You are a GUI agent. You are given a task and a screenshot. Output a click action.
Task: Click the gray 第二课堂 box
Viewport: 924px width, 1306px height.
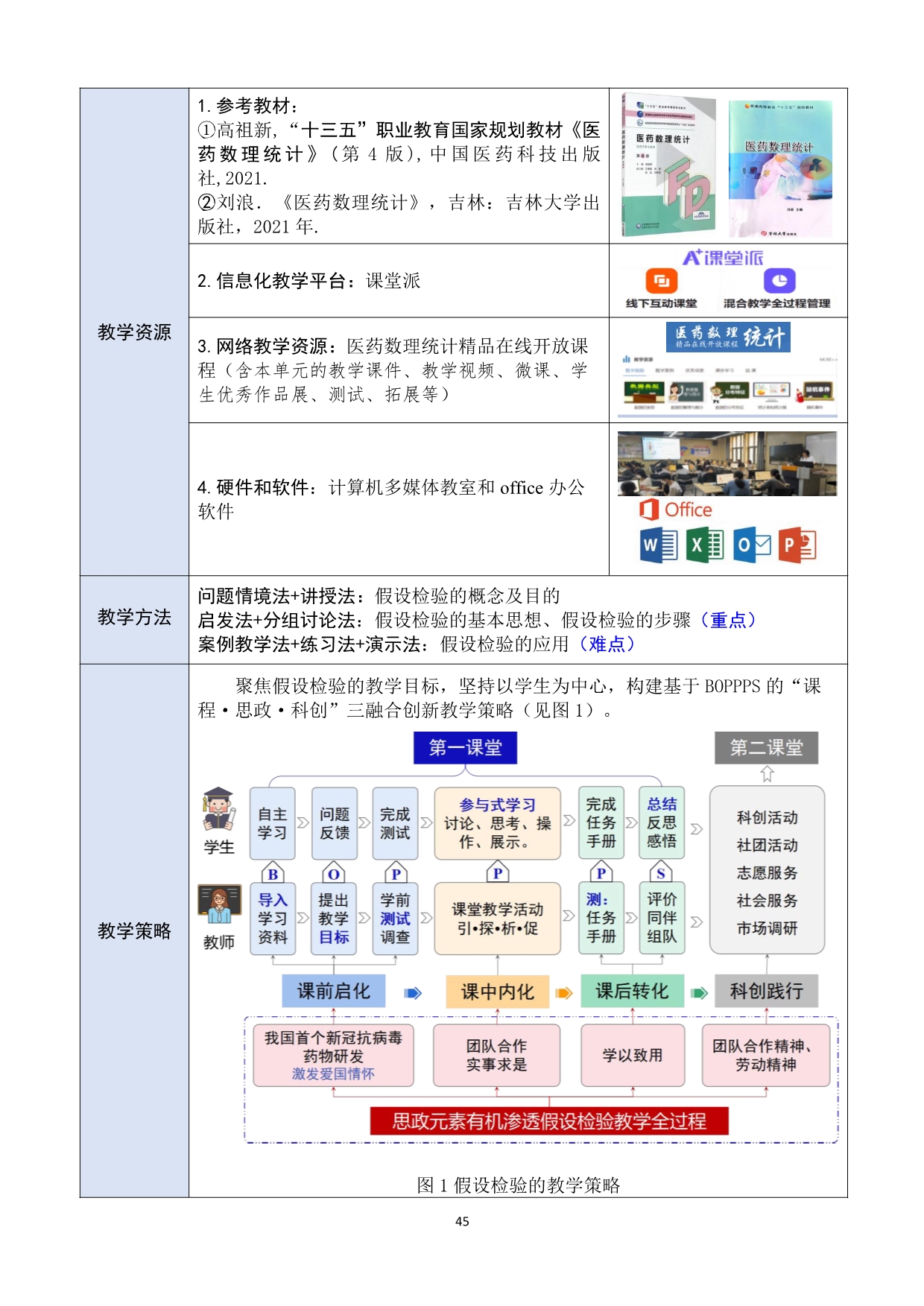pos(766,747)
